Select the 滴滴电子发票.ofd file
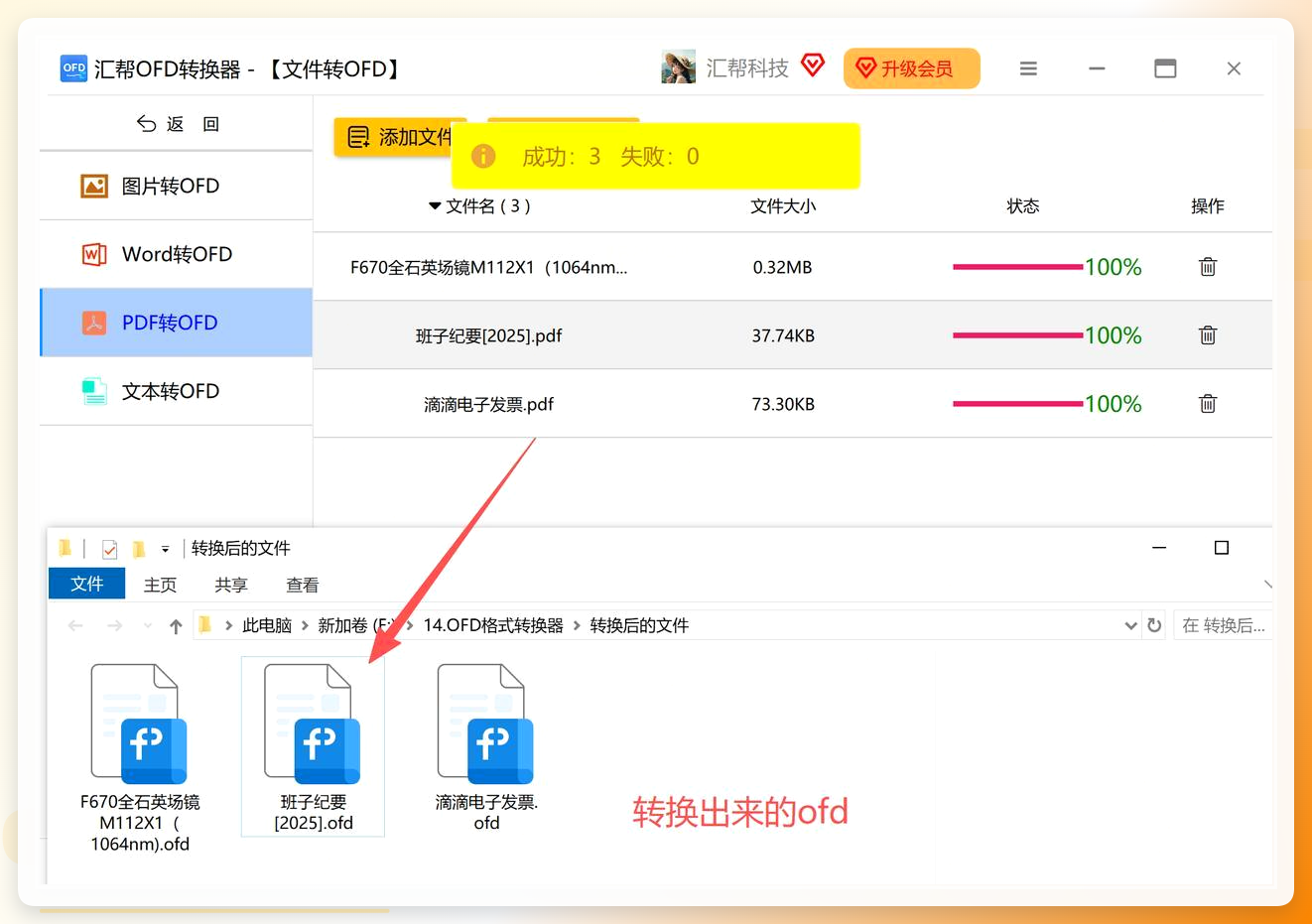Image resolution: width=1312 pixels, height=924 pixels. tap(486, 746)
